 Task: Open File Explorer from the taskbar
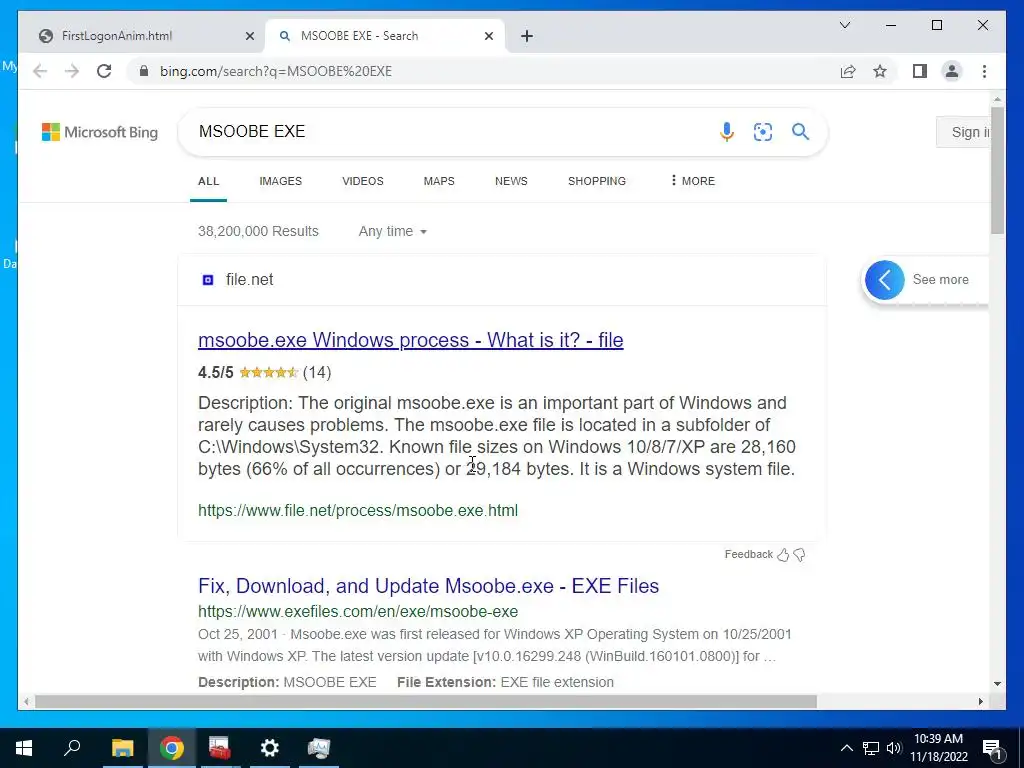click(x=122, y=748)
